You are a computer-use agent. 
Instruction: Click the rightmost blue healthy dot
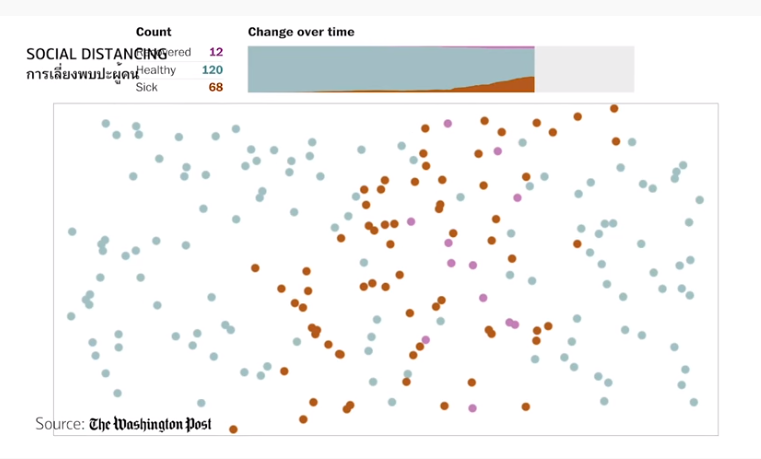point(699,200)
